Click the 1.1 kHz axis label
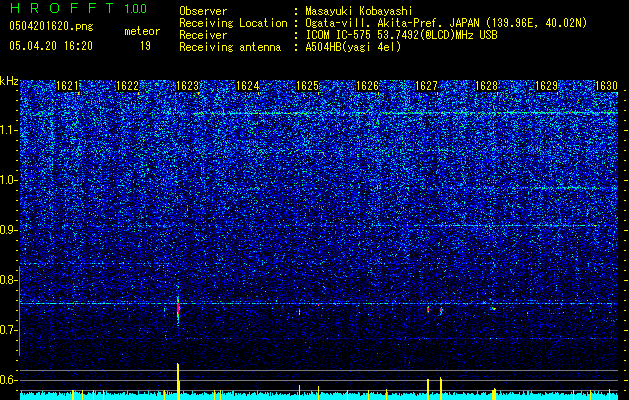 point(8,130)
